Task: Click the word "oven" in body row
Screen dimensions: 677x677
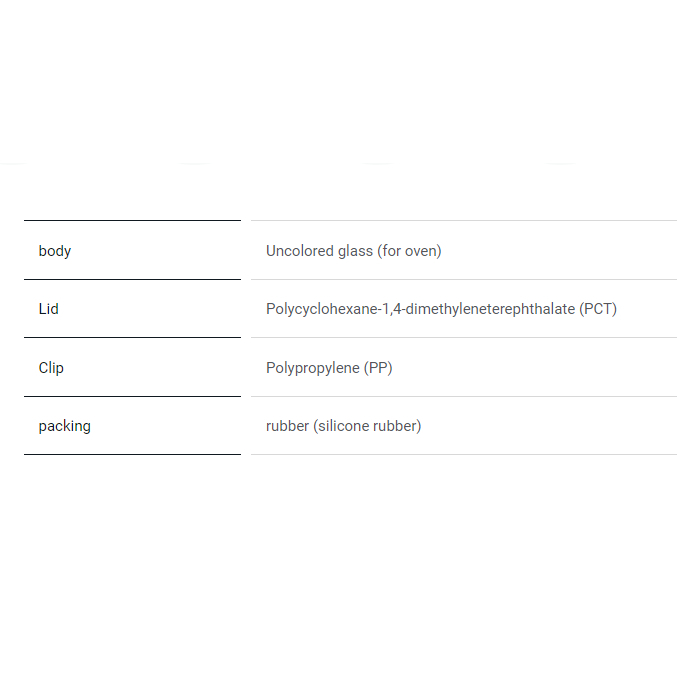Action: (419, 251)
